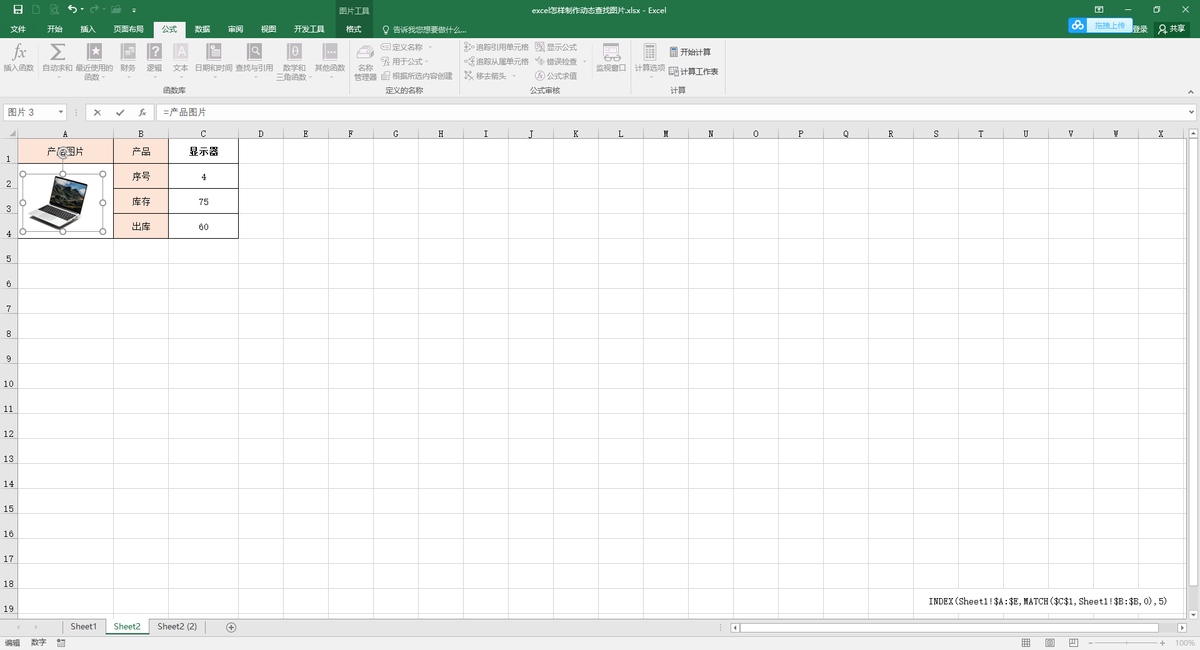Click inside the formula bar input
This screenshot has height=650, width=1200.
[x=670, y=113]
